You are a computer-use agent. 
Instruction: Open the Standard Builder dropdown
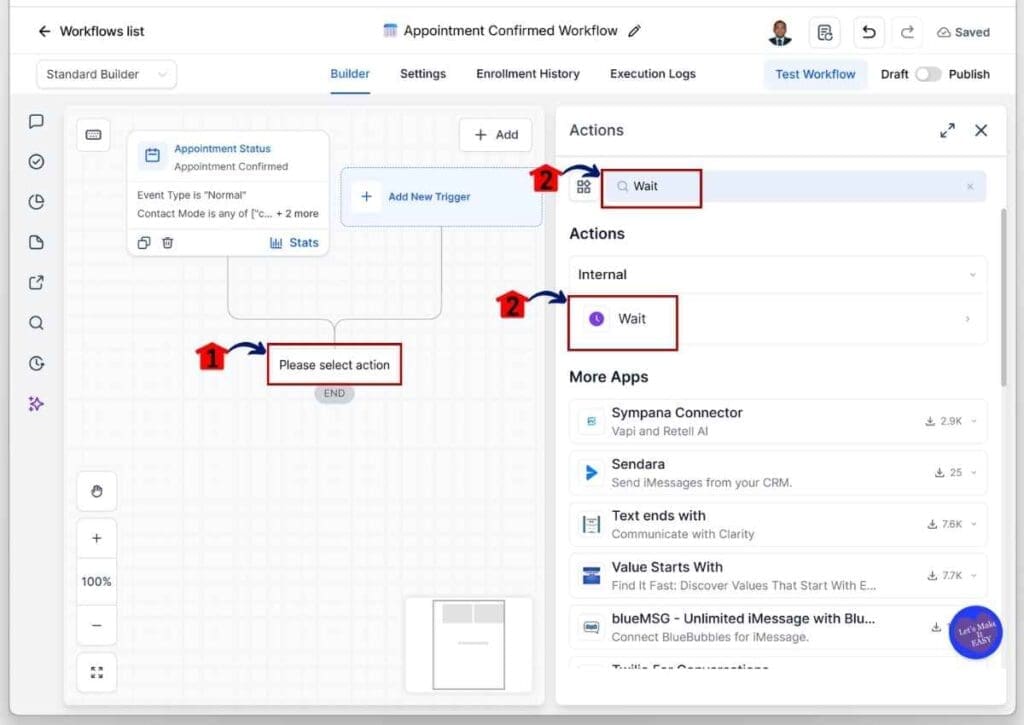point(106,74)
